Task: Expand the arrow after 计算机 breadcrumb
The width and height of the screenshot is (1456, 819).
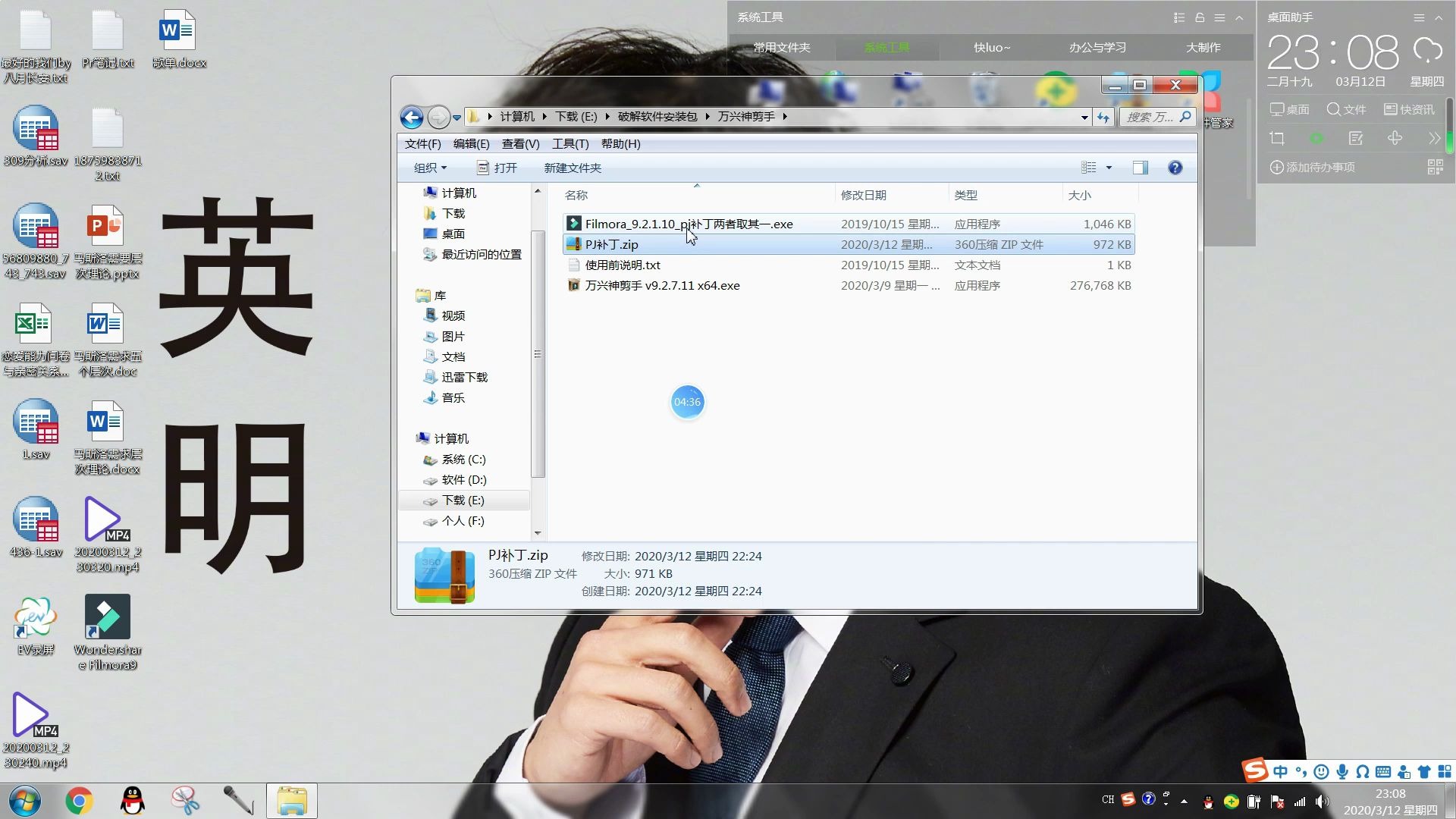Action: click(x=544, y=117)
